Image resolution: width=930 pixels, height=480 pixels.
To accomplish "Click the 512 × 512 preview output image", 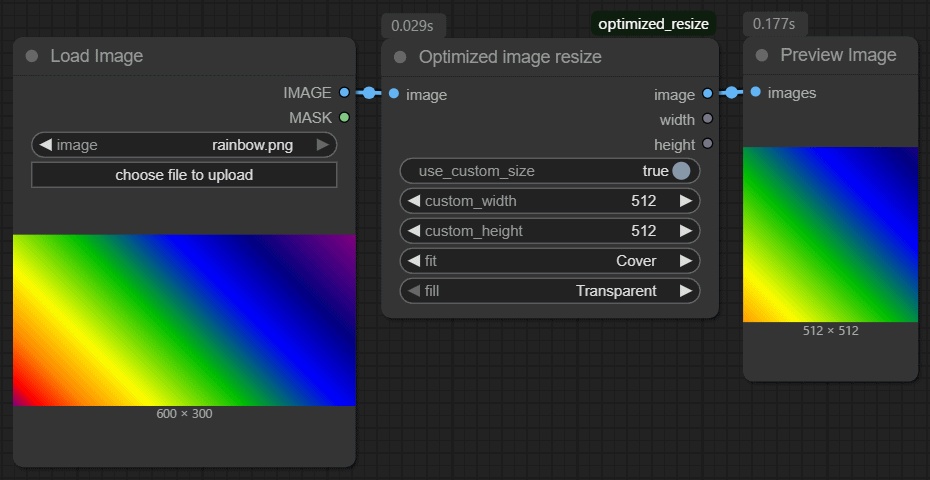I will pyautogui.click(x=830, y=234).
